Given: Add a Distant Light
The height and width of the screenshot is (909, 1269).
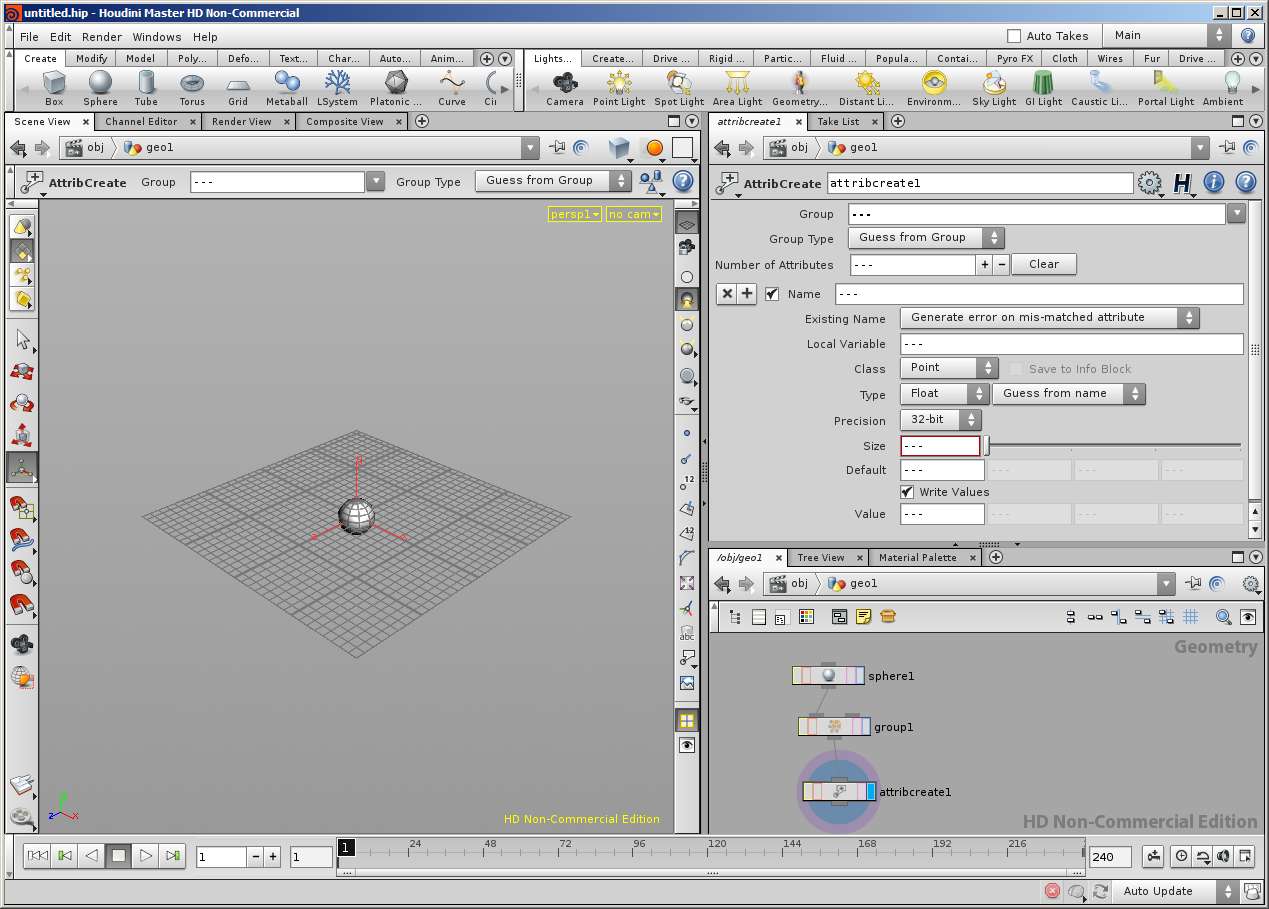Looking at the screenshot, I should click(867, 88).
